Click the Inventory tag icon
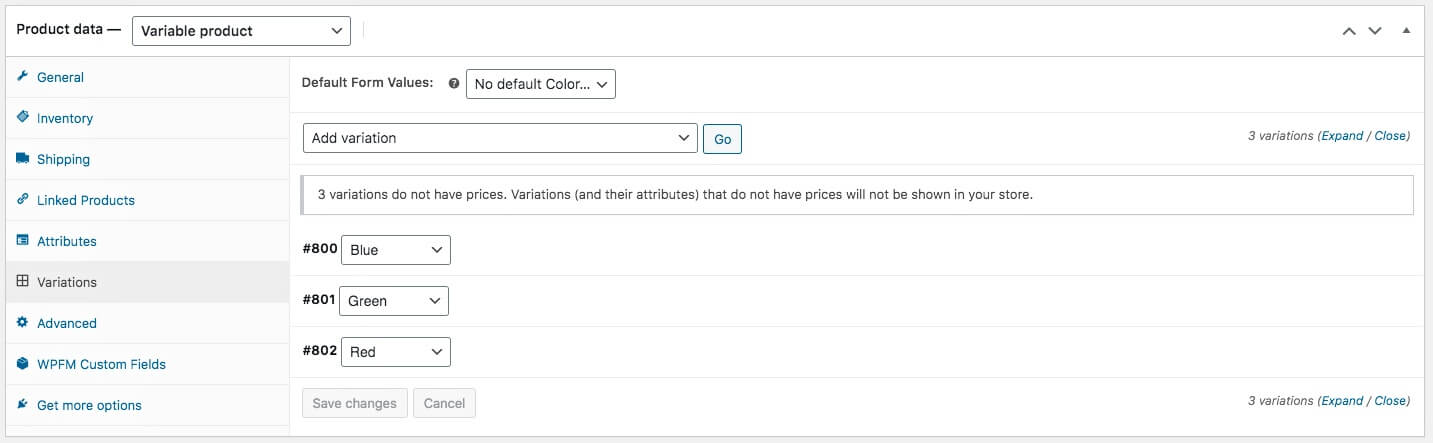Viewport: 1433px width, 443px height. point(23,118)
